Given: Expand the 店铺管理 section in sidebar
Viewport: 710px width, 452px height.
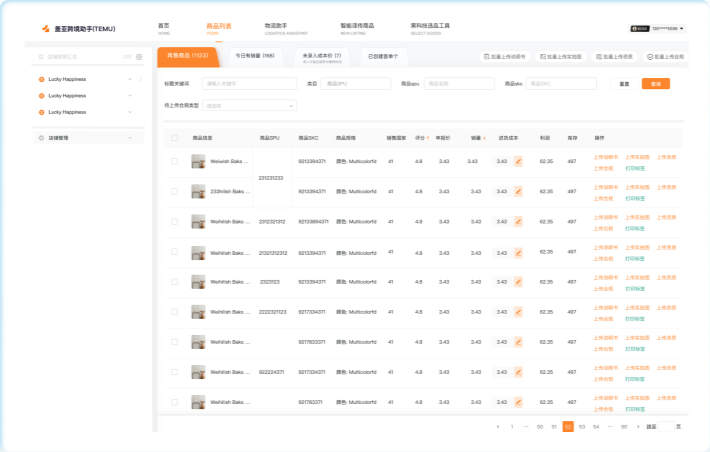Looking at the screenshot, I should 129,137.
